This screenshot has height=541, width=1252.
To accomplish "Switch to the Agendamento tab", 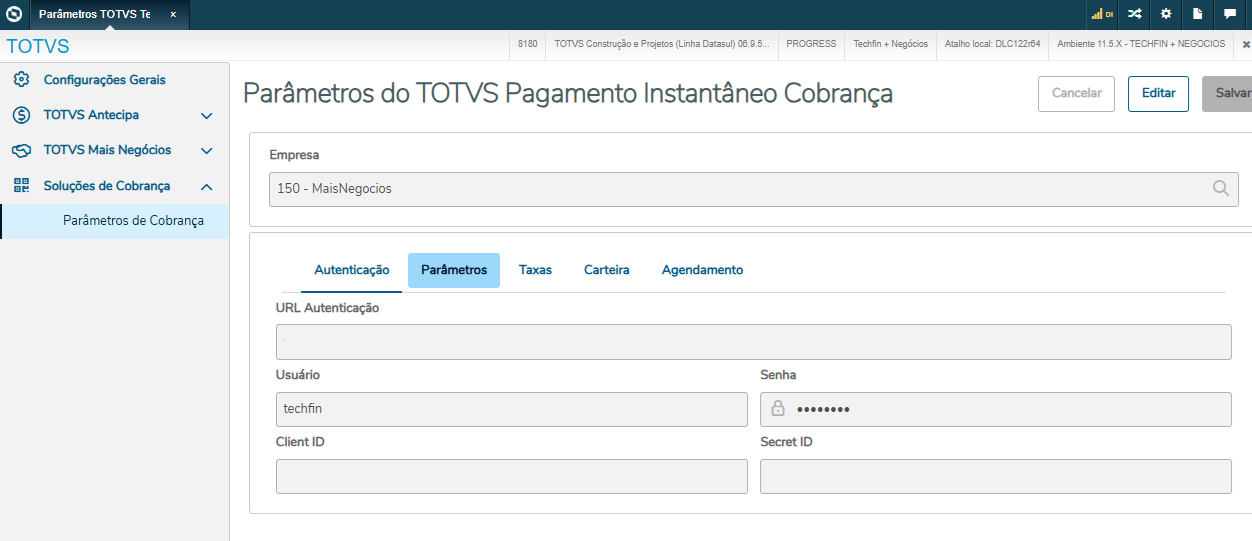I will (x=702, y=270).
